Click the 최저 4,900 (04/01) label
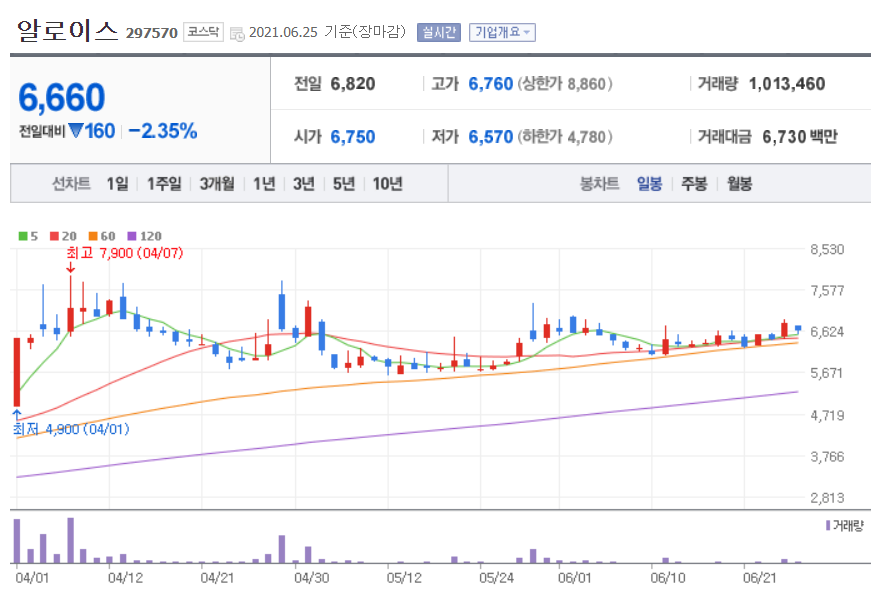 [x=71, y=429]
